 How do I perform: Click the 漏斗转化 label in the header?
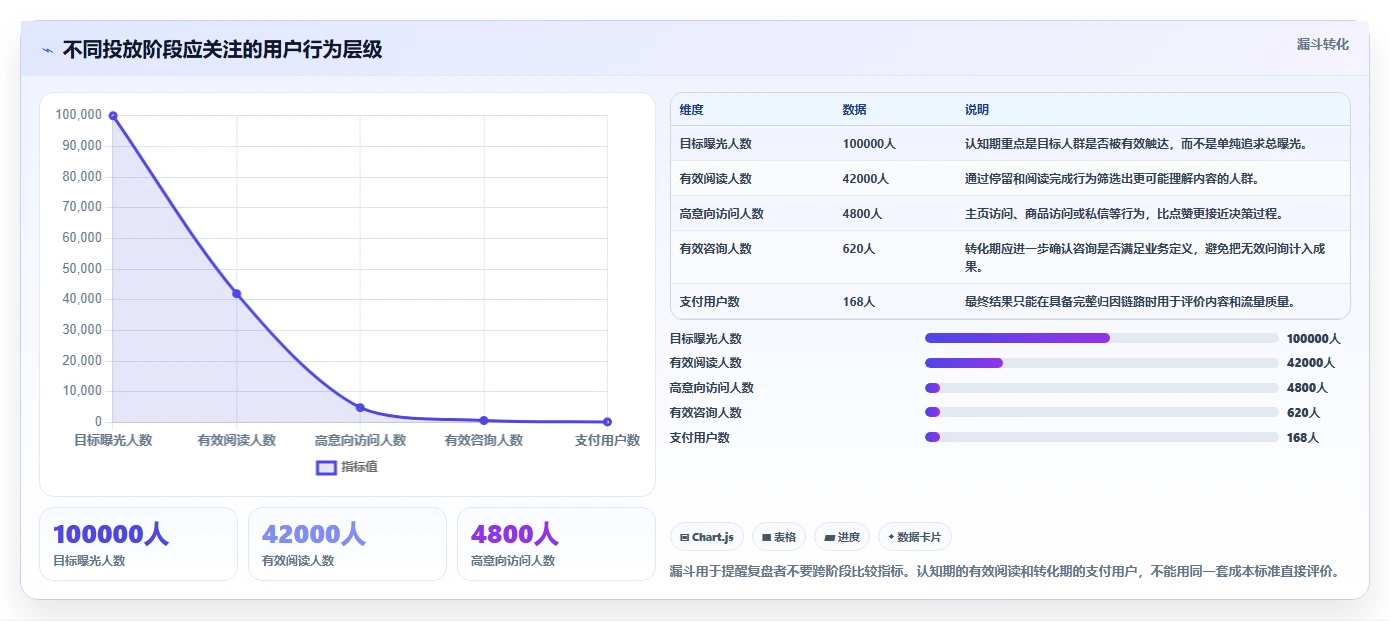pos(1322,44)
